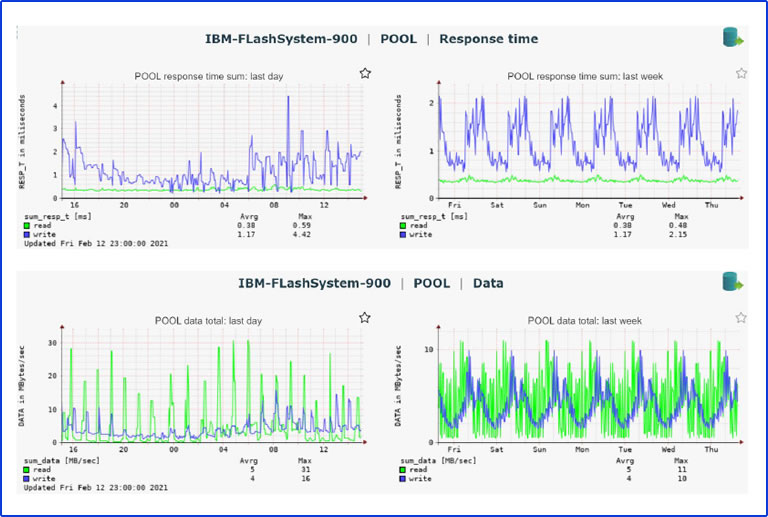The height and width of the screenshot is (517, 768).
Task: Click the Response time header title
Action: (x=488, y=39)
